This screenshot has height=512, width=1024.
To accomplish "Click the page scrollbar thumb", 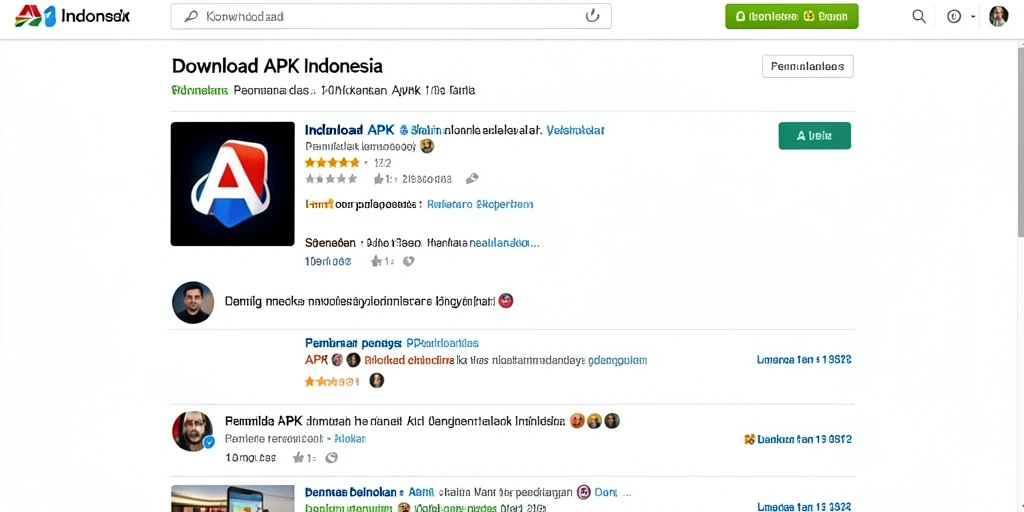I will coord(1020,142).
